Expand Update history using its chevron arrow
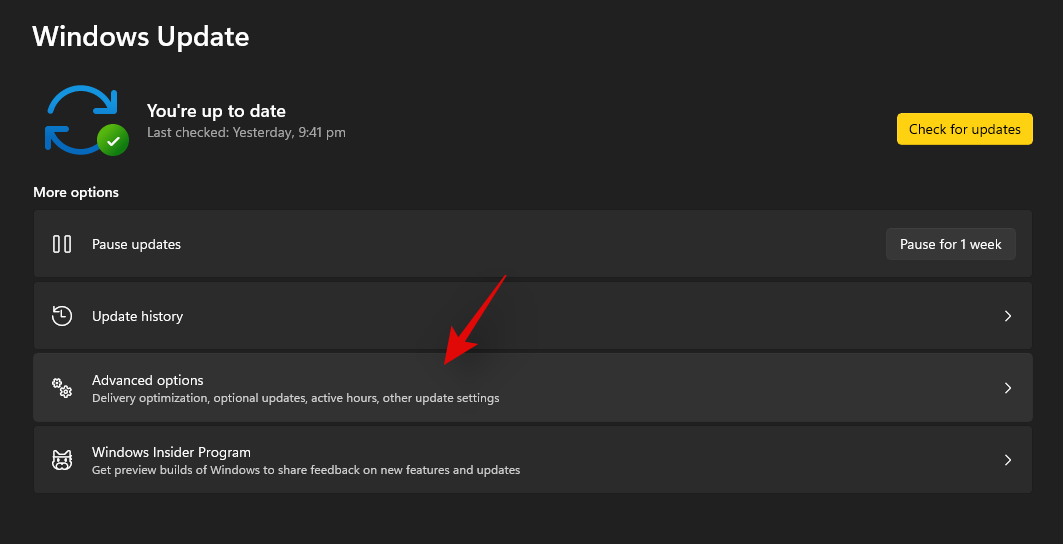Image resolution: width=1063 pixels, height=544 pixels. [x=1007, y=316]
